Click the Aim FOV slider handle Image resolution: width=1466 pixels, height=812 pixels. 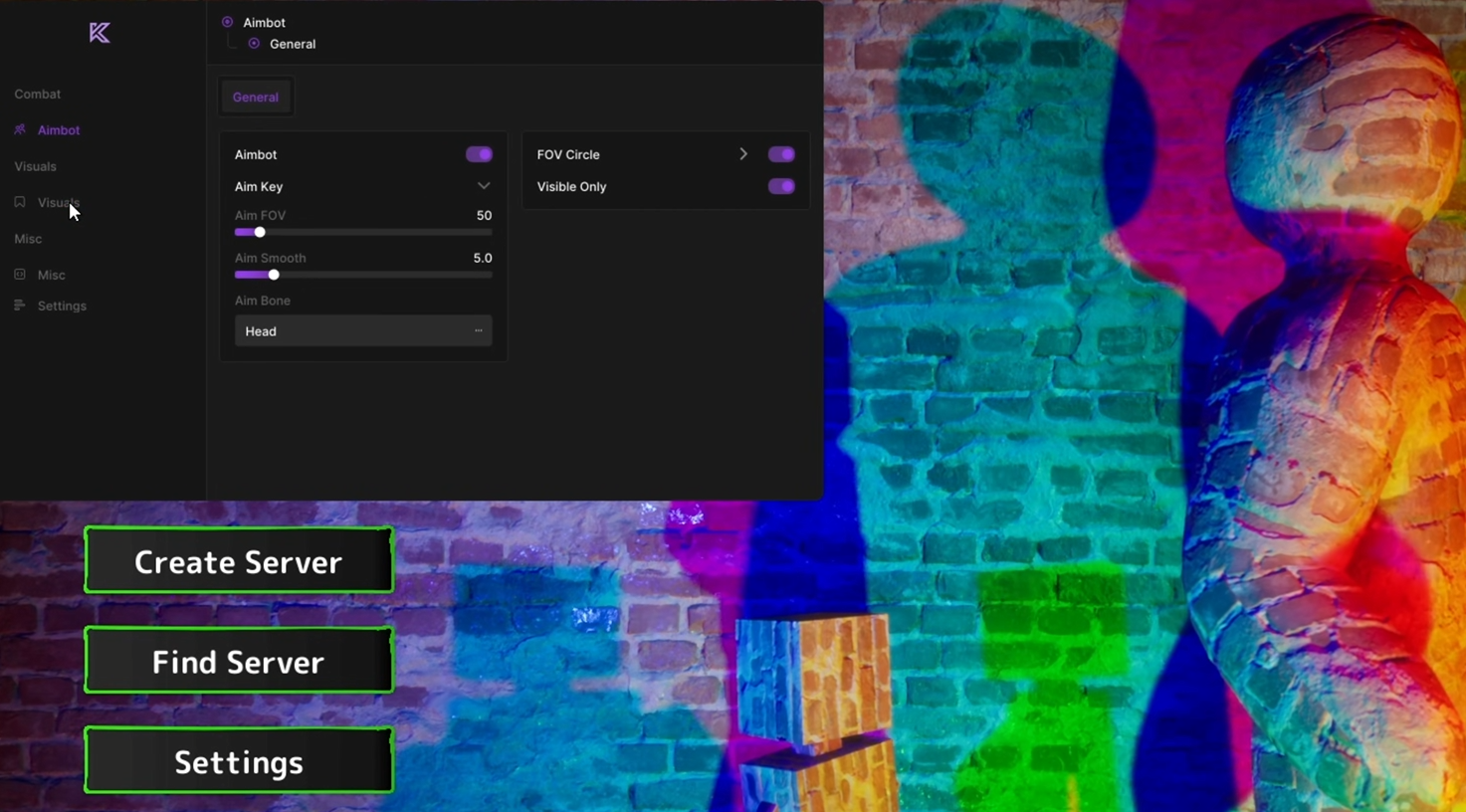260,233
